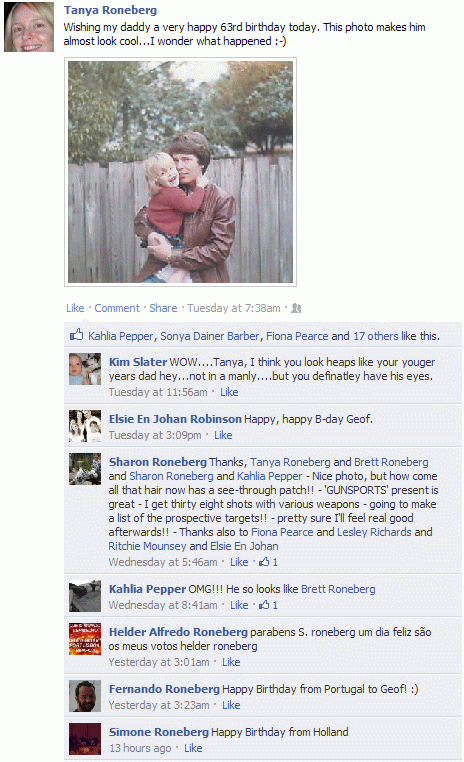The height and width of the screenshot is (762, 464).
Task: Click thumbs-up count on Kahlia Pepper's comment
Action: click(x=268, y=605)
